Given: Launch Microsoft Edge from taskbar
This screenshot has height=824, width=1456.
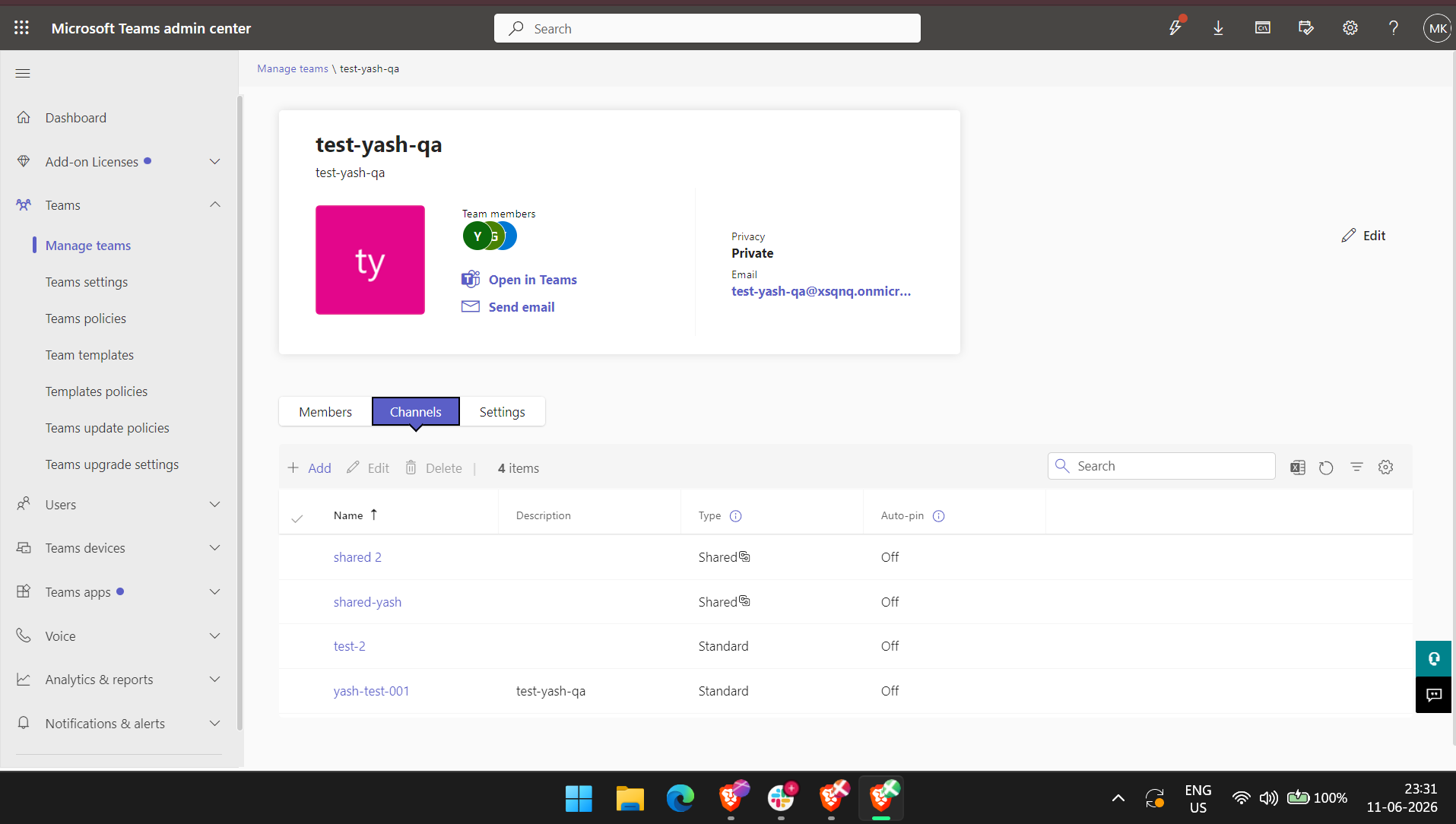Looking at the screenshot, I should click(x=680, y=798).
